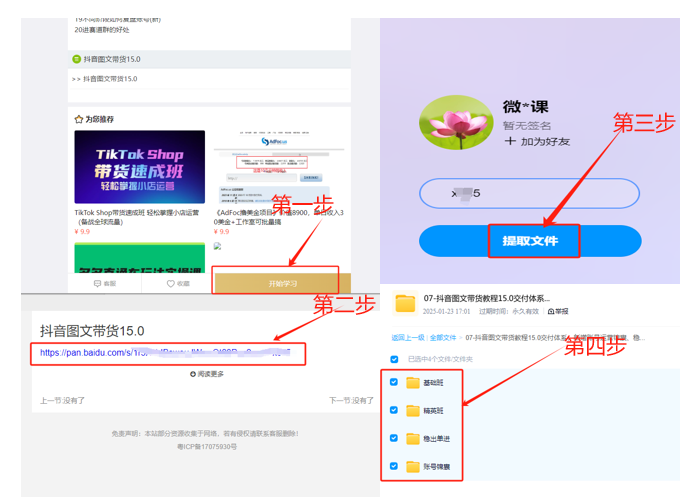This screenshot has height=497, width=693.
Task: Open the pan.baidu.com share link
Action: point(166,353)
